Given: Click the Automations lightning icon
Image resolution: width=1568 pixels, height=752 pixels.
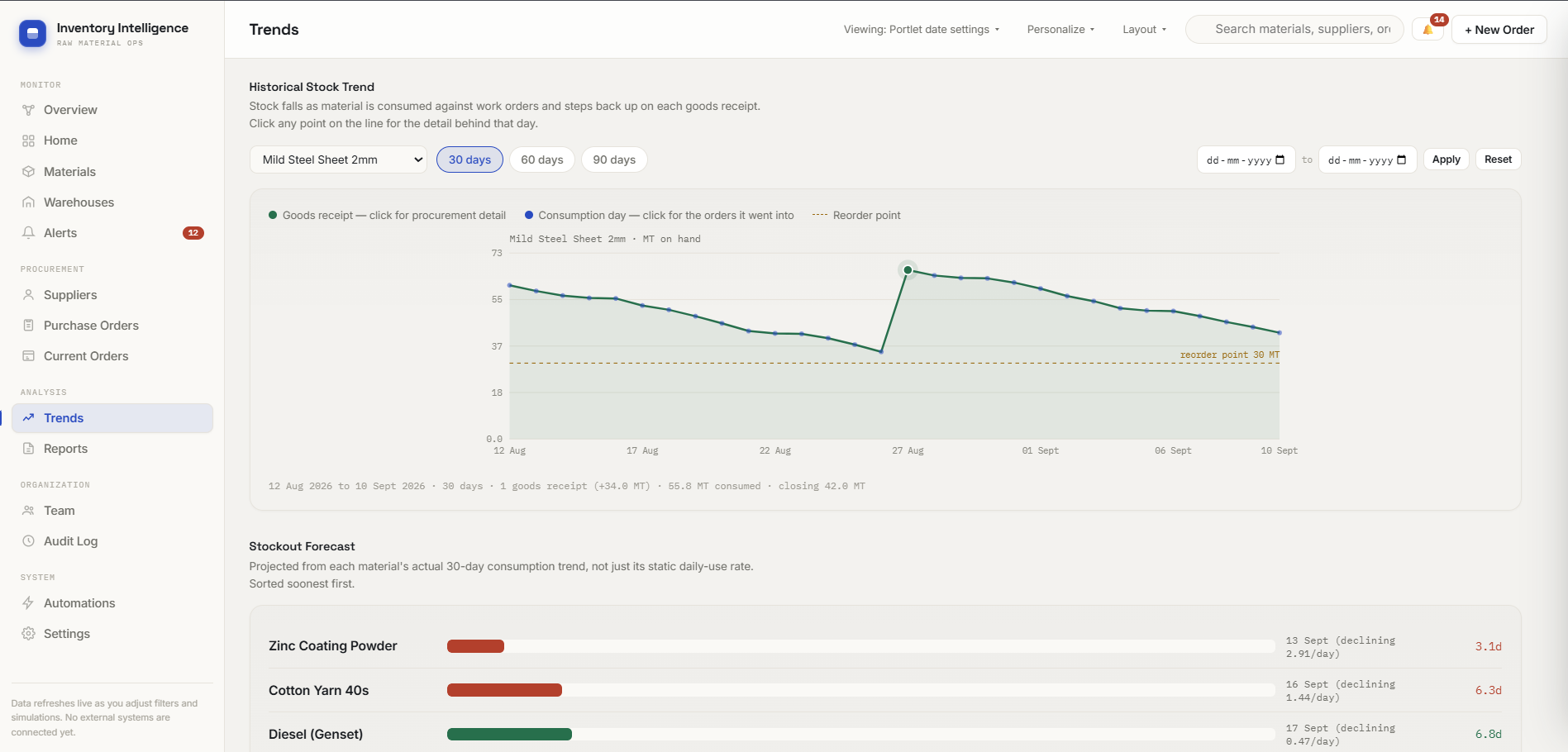Looking at the screenshot, I should coord(28,603).
